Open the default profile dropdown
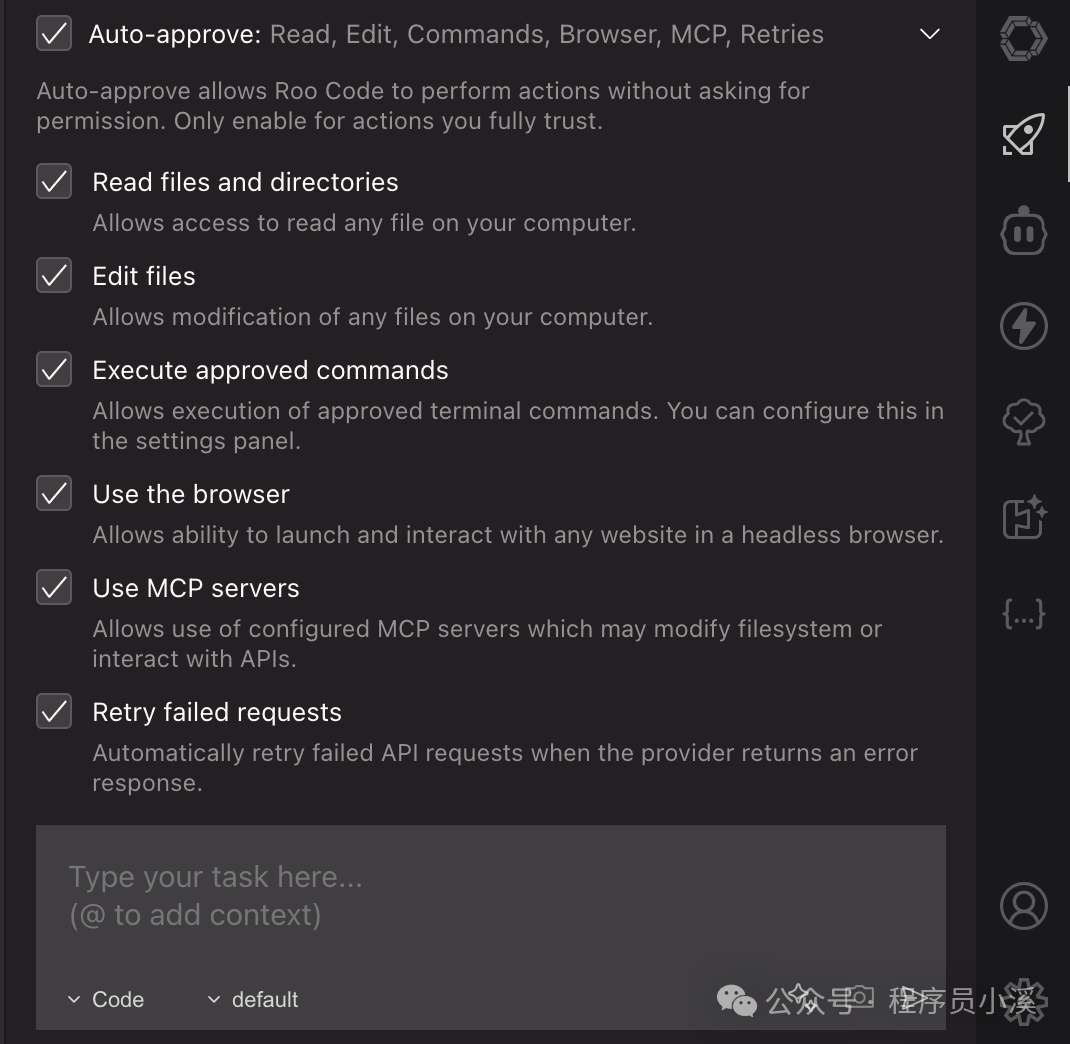This screenshot has width=1070, height=1044. pos(253,999)
